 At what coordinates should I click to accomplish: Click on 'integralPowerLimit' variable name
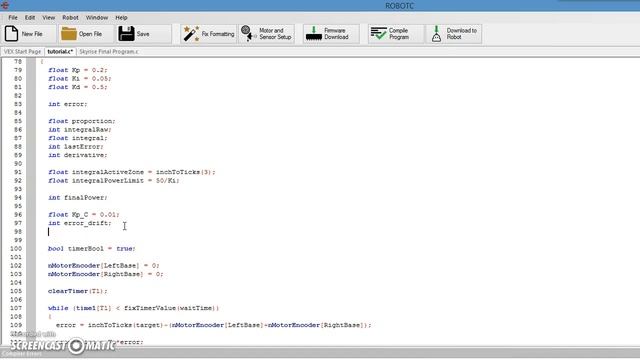(x=108, y=180)
